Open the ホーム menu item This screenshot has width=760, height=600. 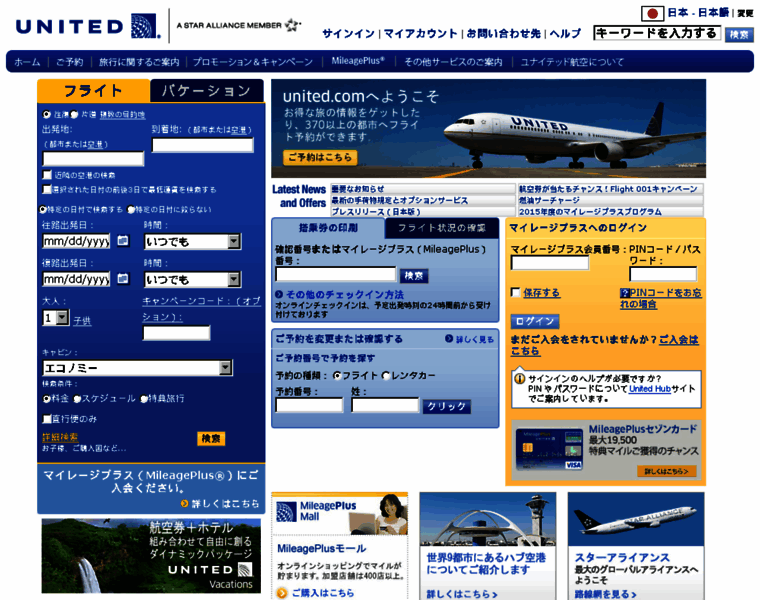(x=27, y=62)
